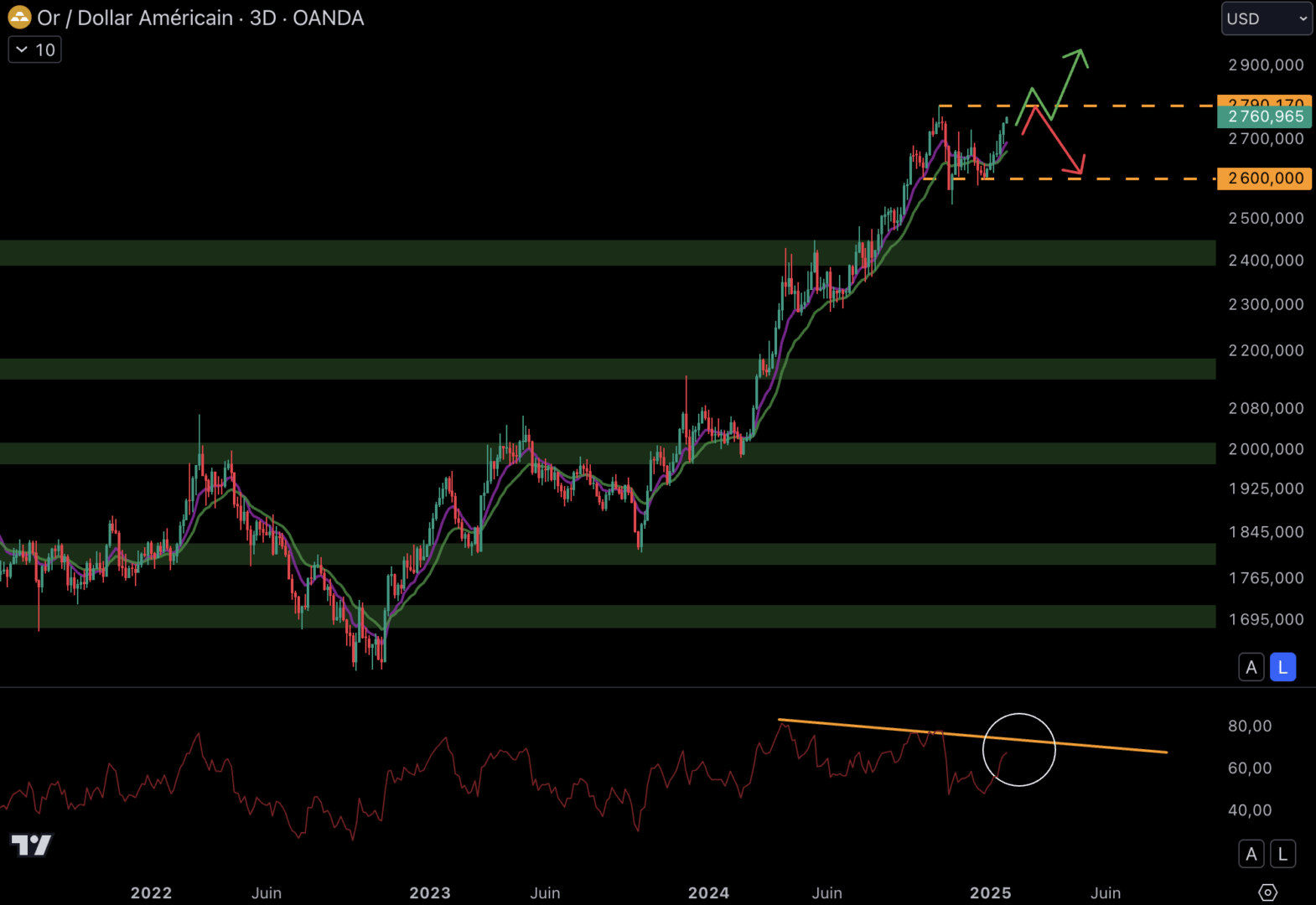Expand the indicator legend showing 10

click(x=35, y=50)
